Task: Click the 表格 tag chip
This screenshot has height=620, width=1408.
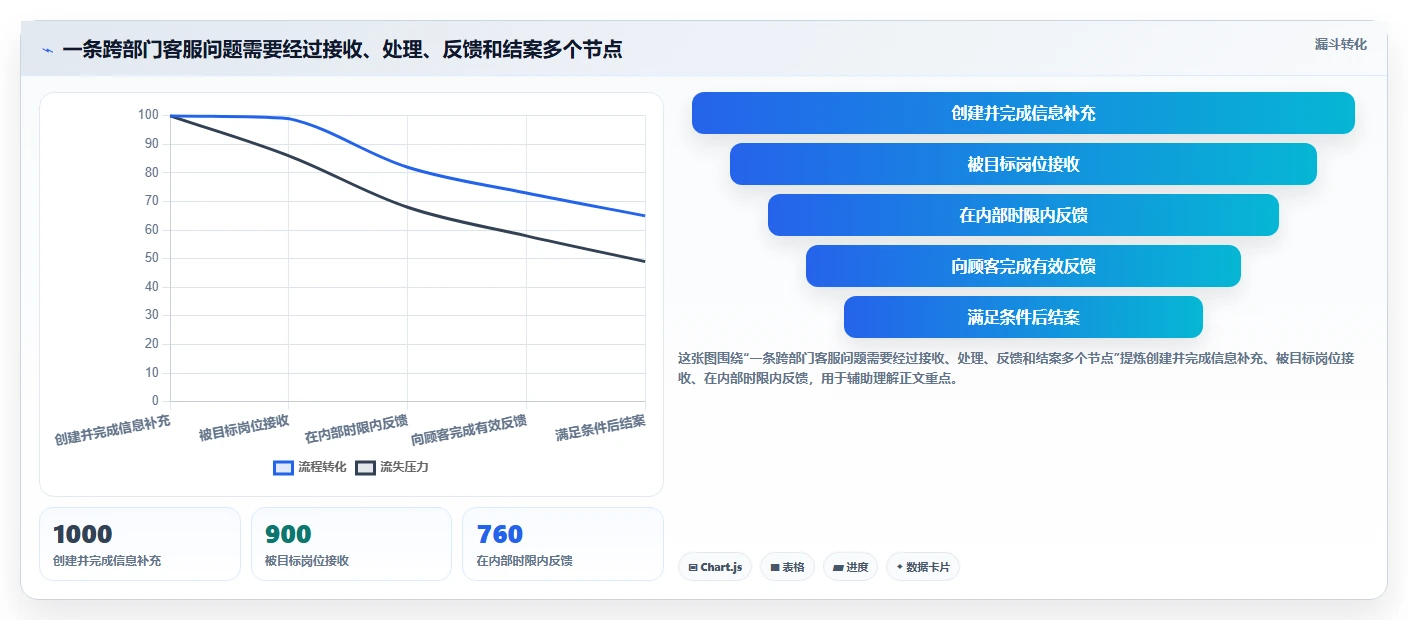Action: (787, 567)
